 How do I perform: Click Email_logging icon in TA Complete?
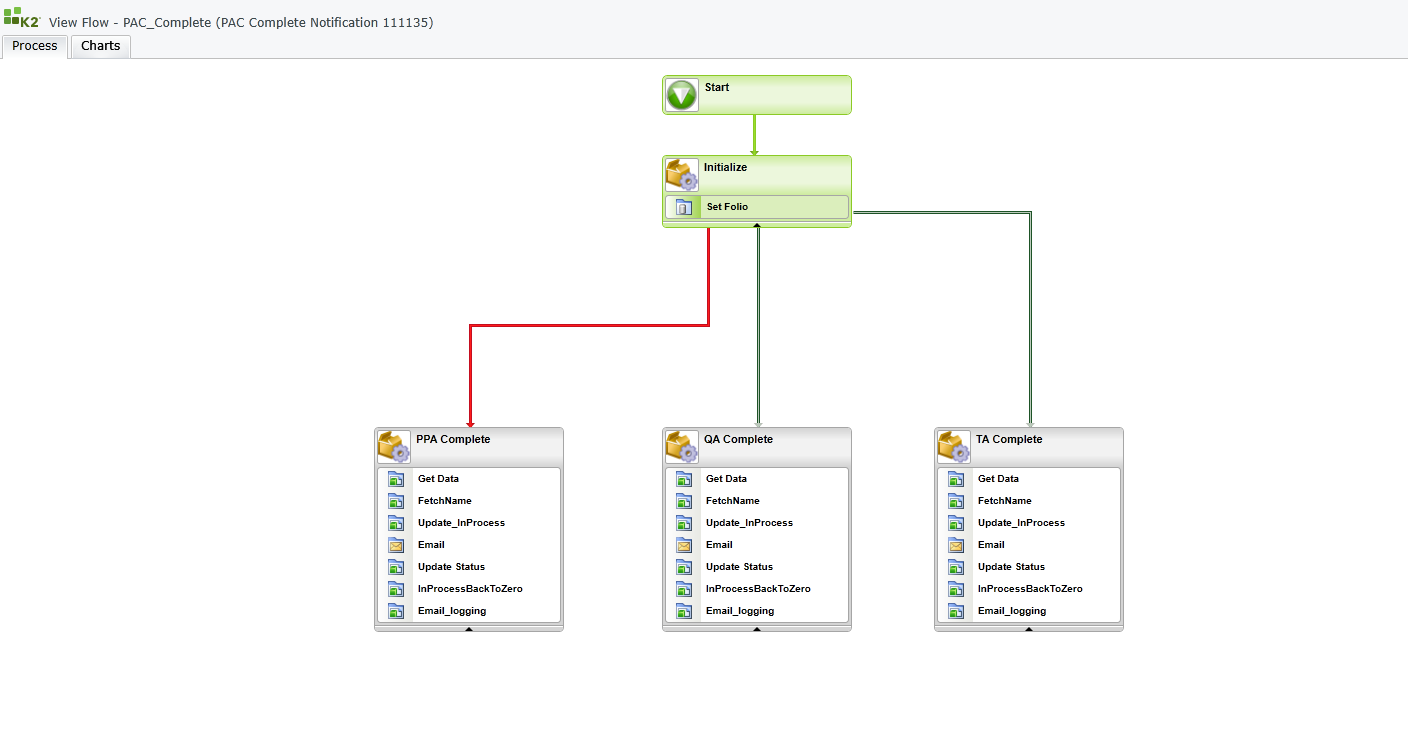coord(956,611)
